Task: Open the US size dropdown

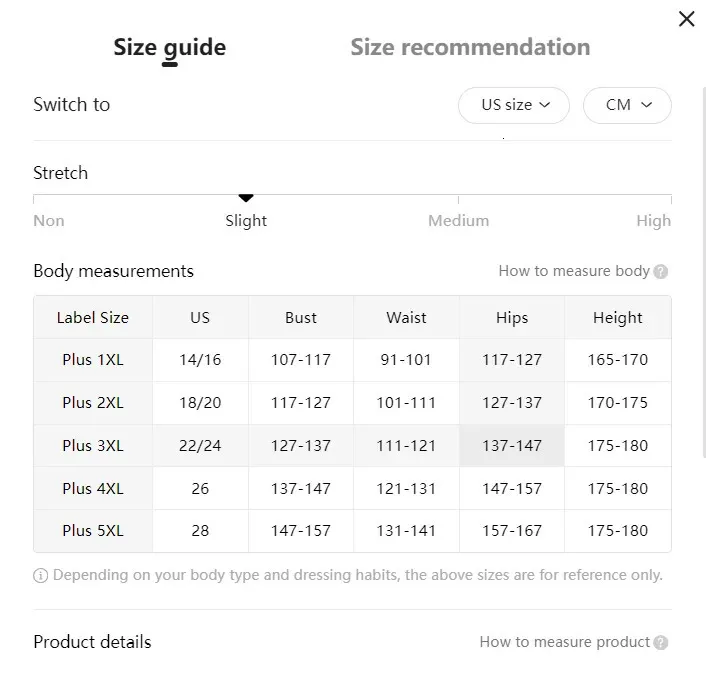Action: (x=514, y=105)
